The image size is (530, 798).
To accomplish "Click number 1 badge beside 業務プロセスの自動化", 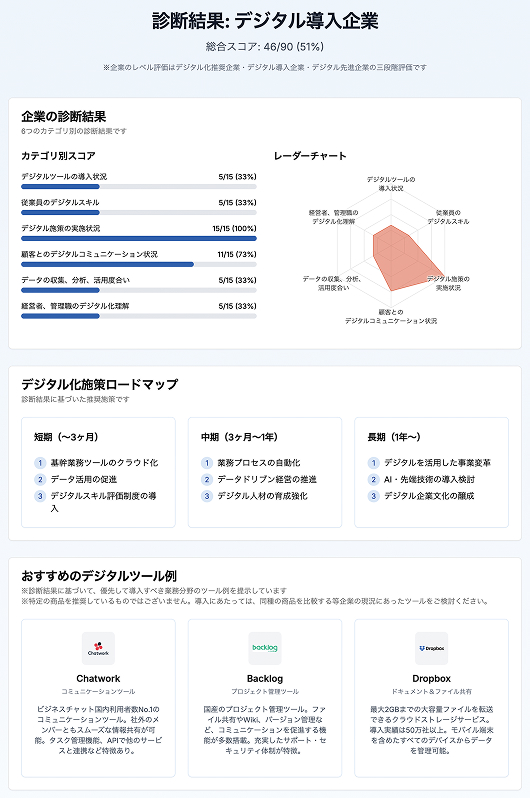I will tap(206, 463).
